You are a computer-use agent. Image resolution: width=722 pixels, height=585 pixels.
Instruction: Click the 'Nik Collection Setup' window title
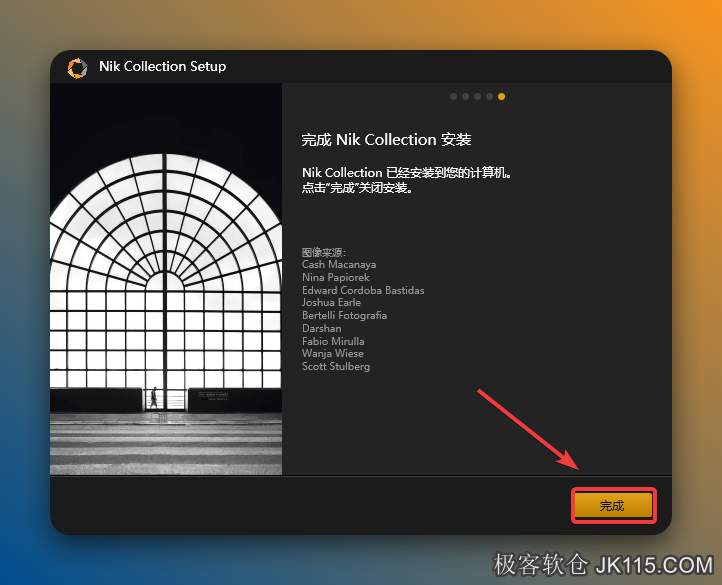coord(163,66)
